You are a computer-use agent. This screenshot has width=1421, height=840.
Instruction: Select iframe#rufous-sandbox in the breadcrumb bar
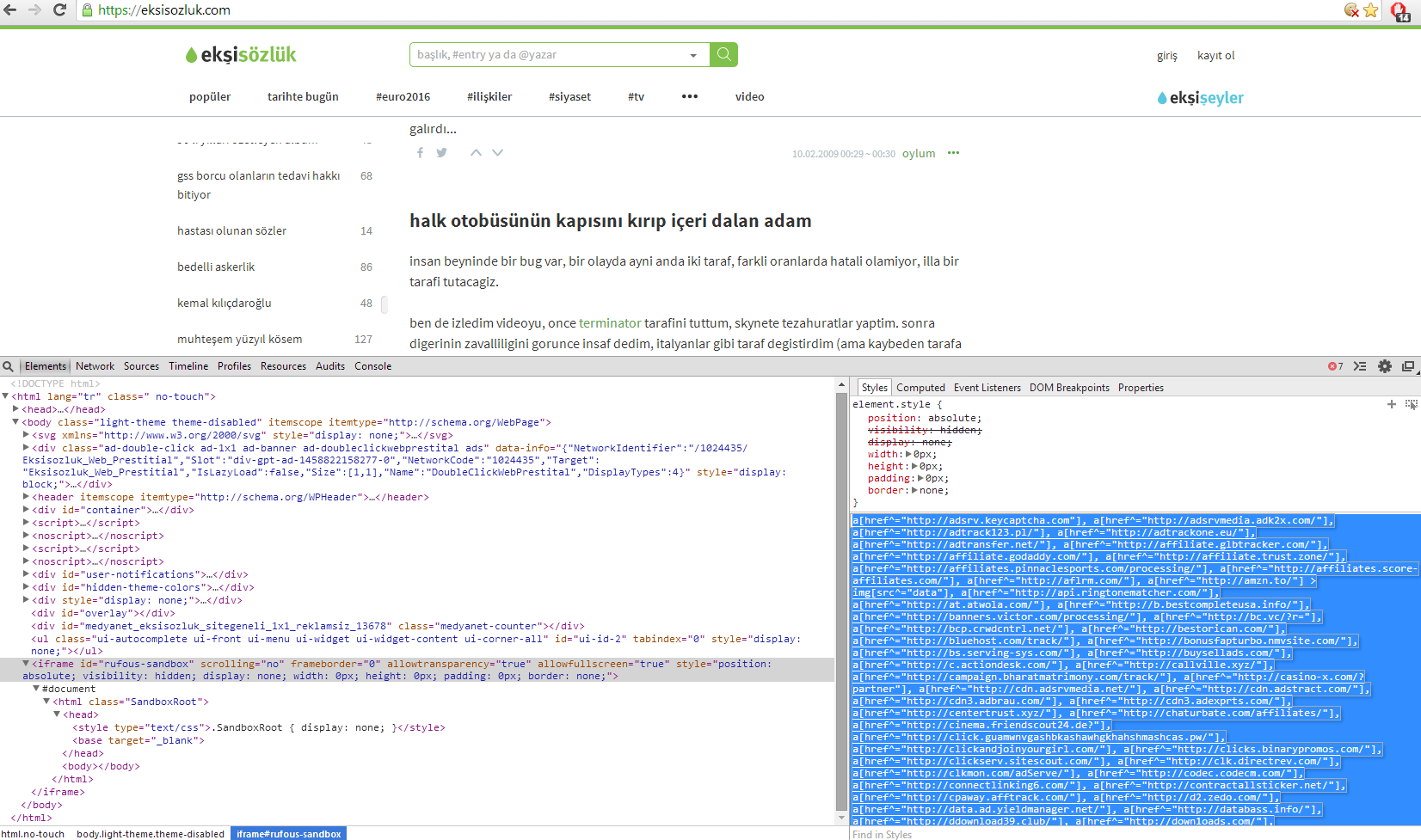tap(289, 833)
